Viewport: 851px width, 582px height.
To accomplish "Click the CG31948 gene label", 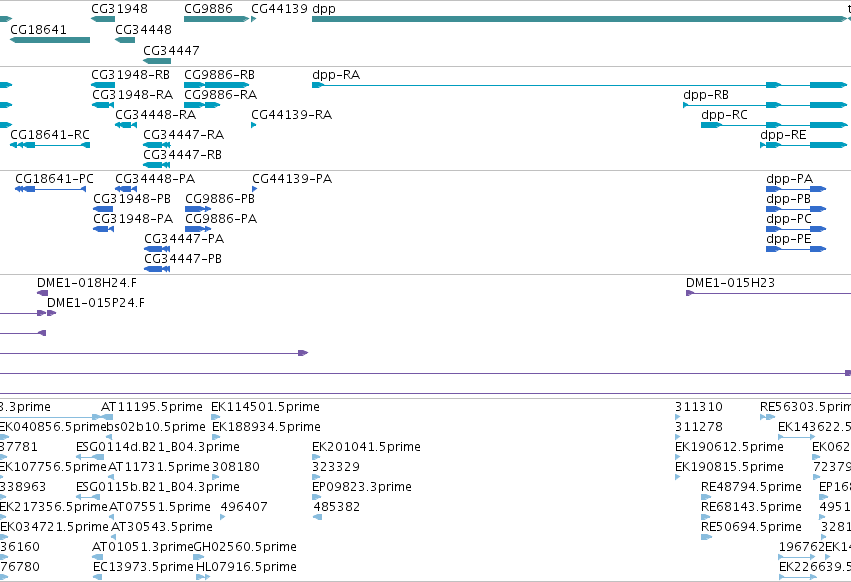I will (119, 9).
